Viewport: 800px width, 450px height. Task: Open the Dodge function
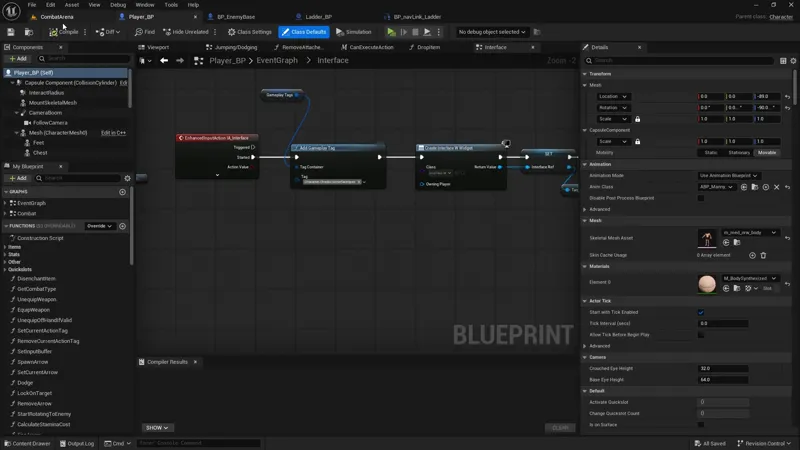[x=25, y=383]
